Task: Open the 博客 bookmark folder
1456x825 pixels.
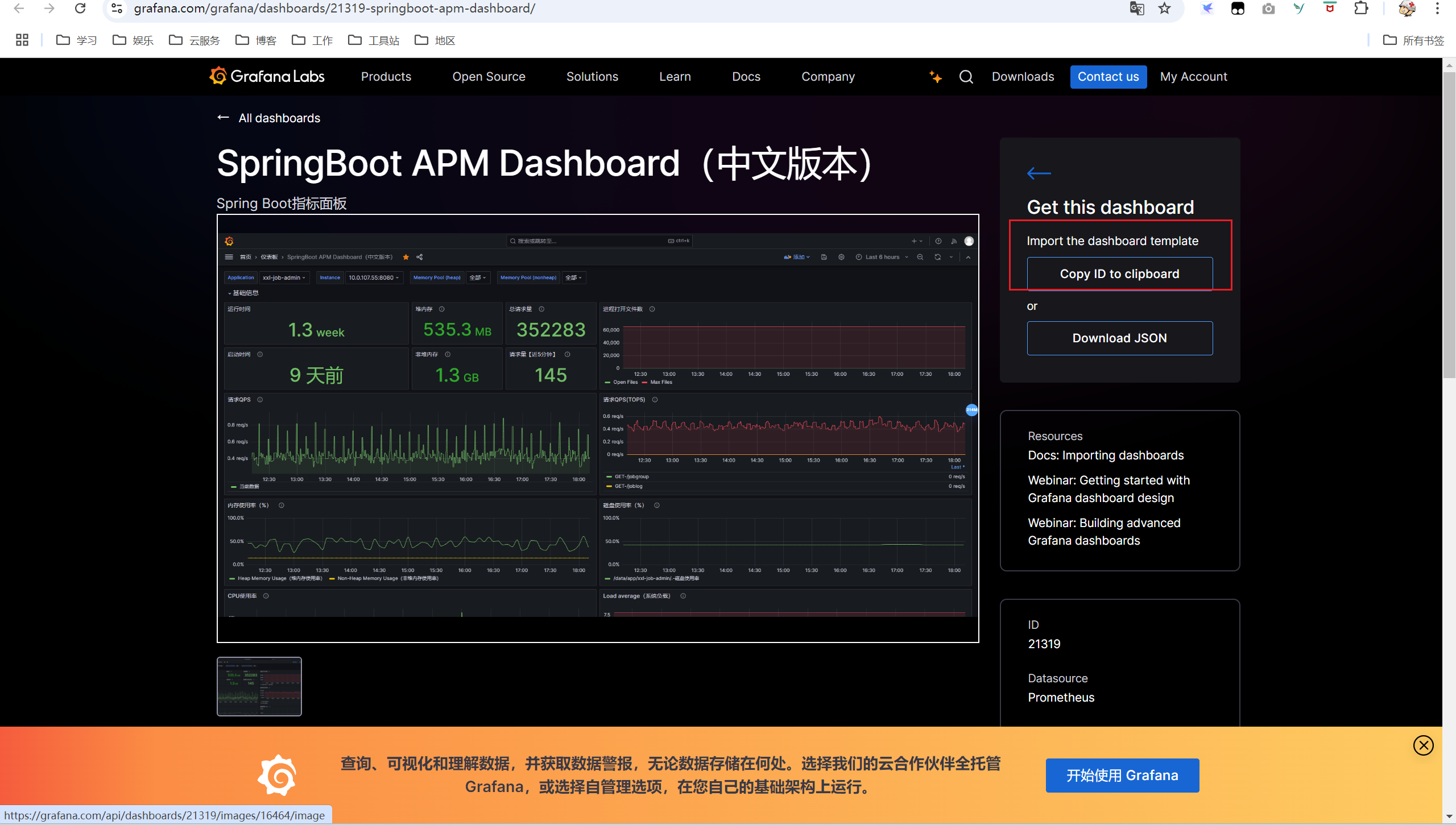Action: [x=256, y=40]
